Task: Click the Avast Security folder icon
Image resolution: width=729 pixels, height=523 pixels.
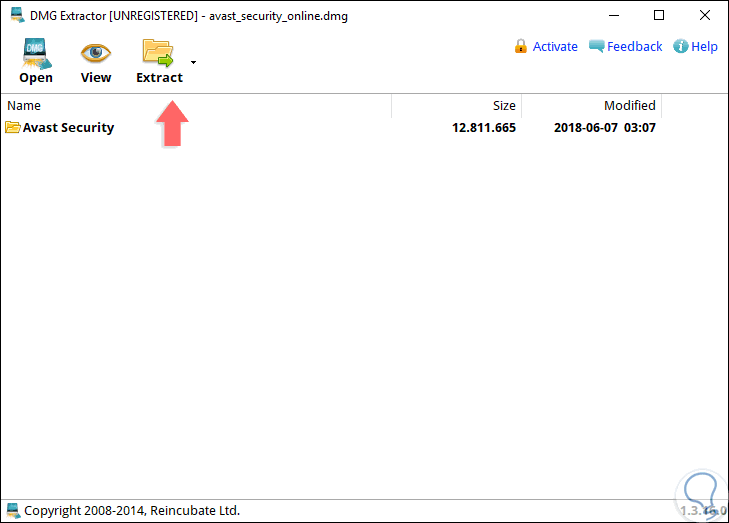Action: coord(13,127)
